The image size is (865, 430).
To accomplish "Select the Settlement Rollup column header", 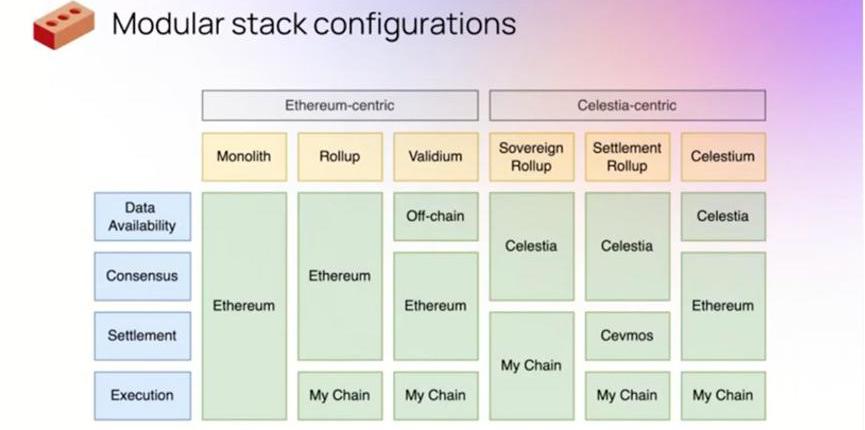I will 627,157.
